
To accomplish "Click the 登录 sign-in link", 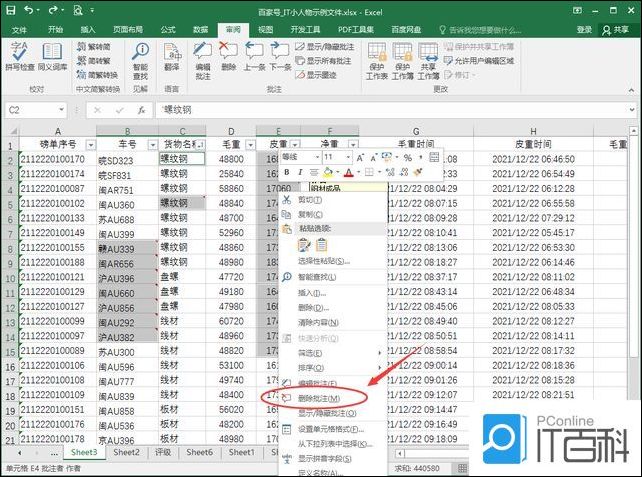I will 584,29.
